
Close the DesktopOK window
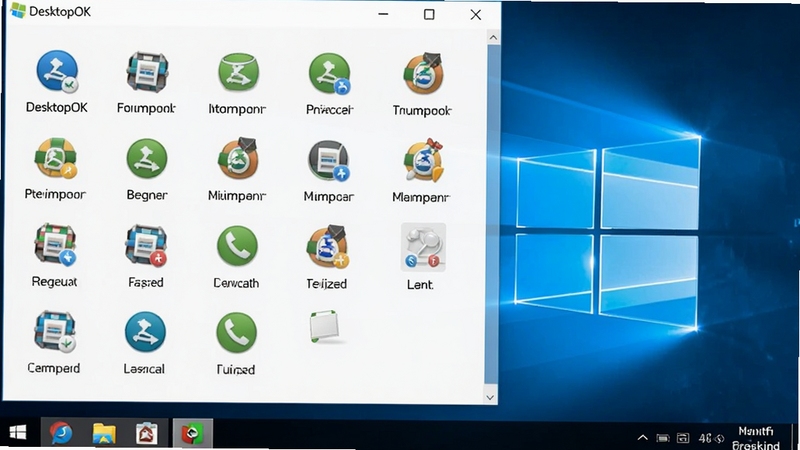tap(476, 15)
